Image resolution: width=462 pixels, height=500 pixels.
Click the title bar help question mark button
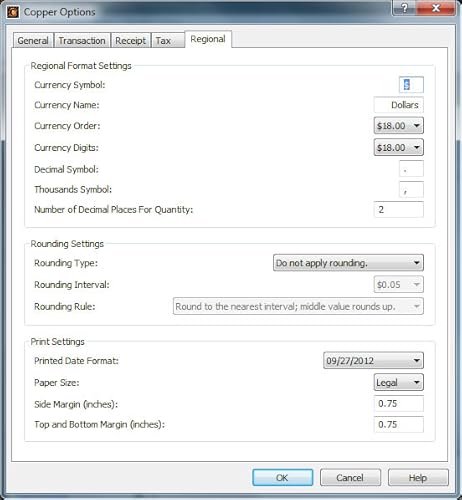pos(404,8)
